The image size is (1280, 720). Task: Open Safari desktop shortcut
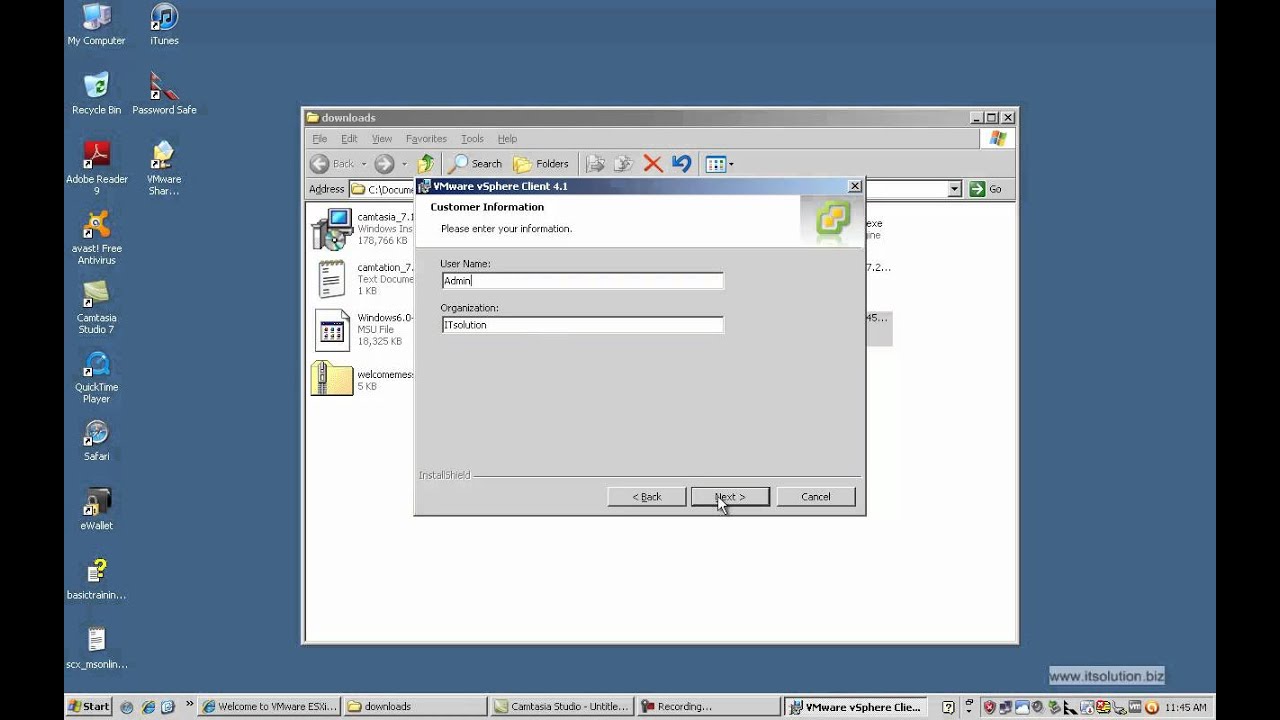97,440
